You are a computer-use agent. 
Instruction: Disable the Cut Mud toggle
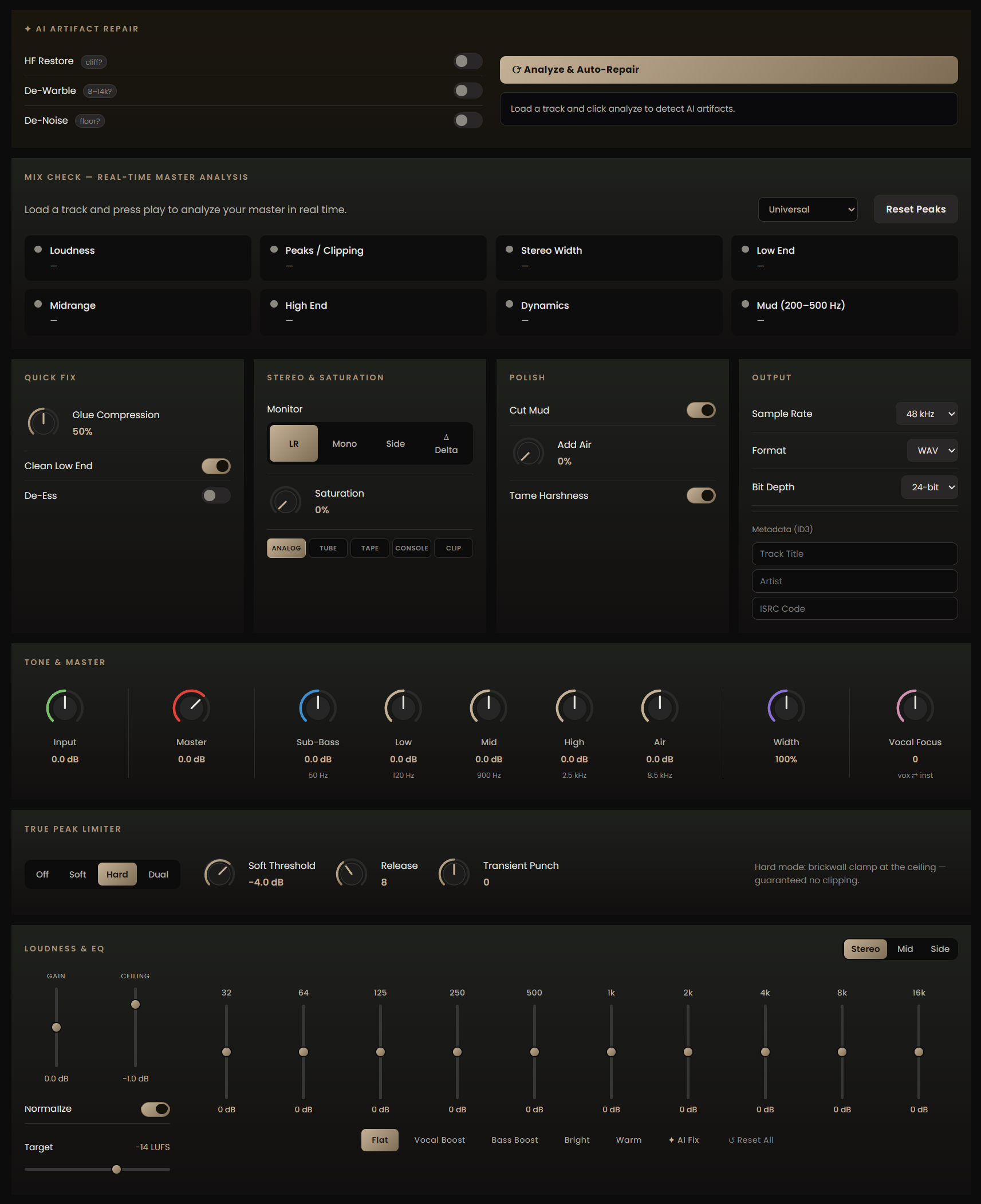[701, 410]
